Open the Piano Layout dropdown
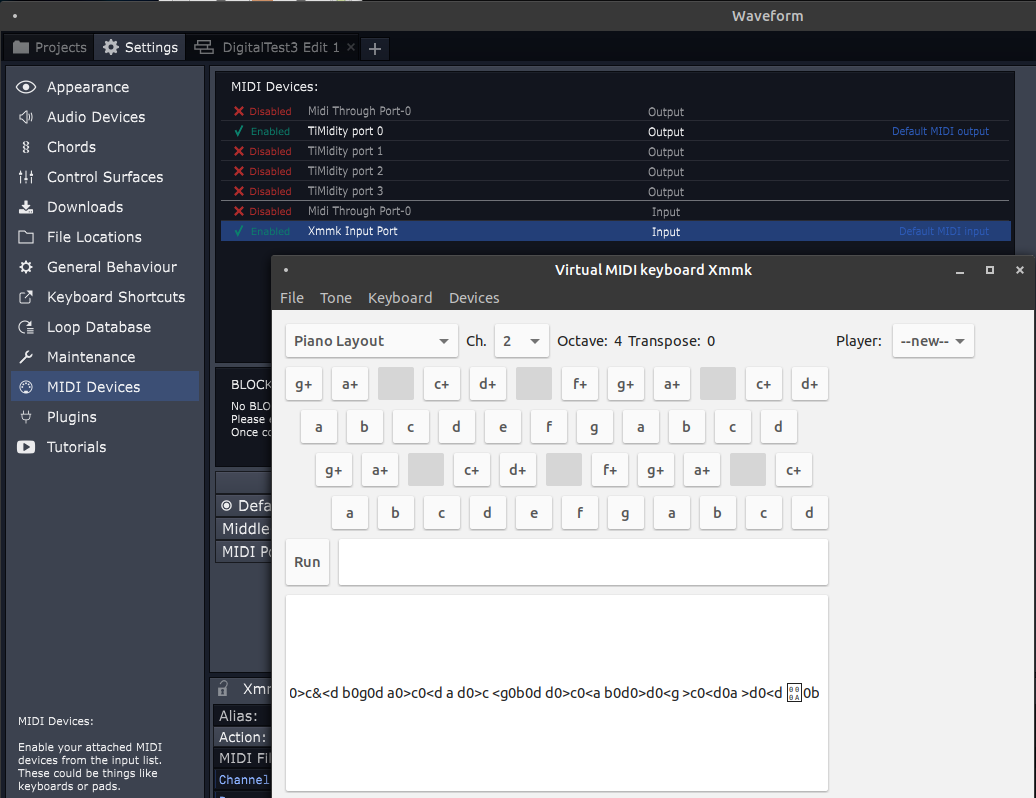Image resolution: width=1036 pixels, height=798 pixels. (371, 341)
